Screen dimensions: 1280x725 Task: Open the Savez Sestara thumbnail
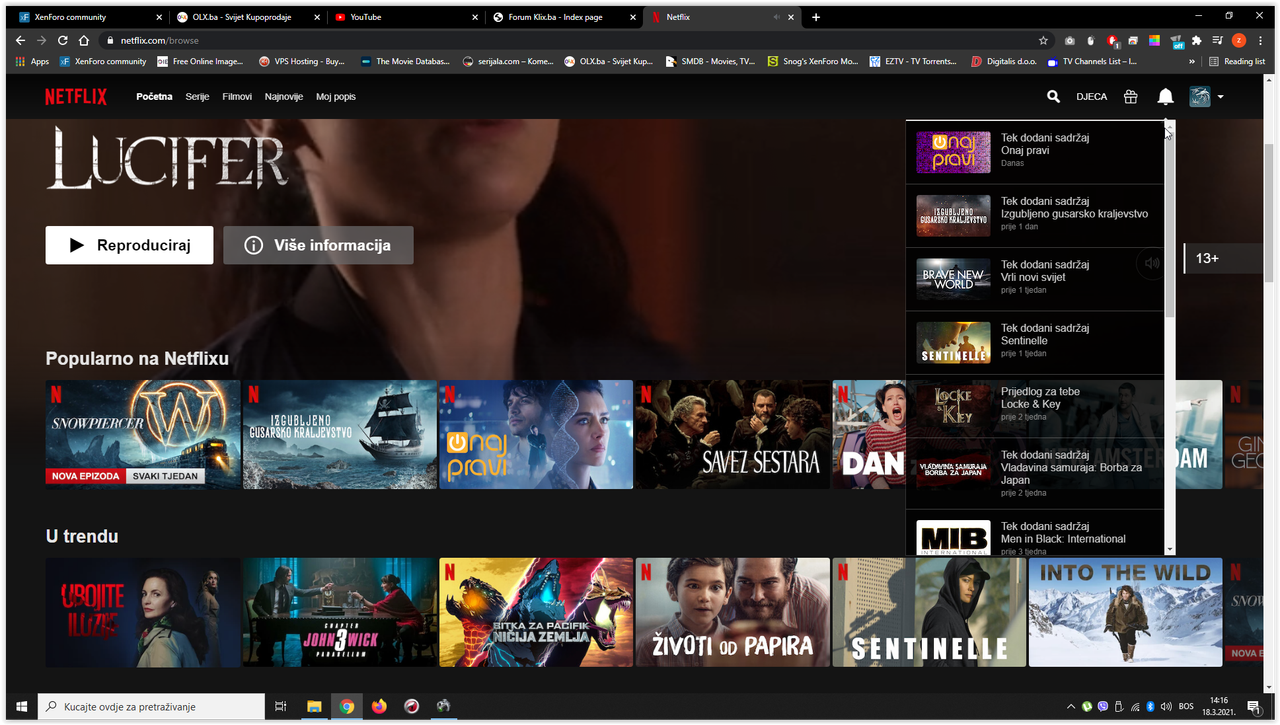coord(733,434)
